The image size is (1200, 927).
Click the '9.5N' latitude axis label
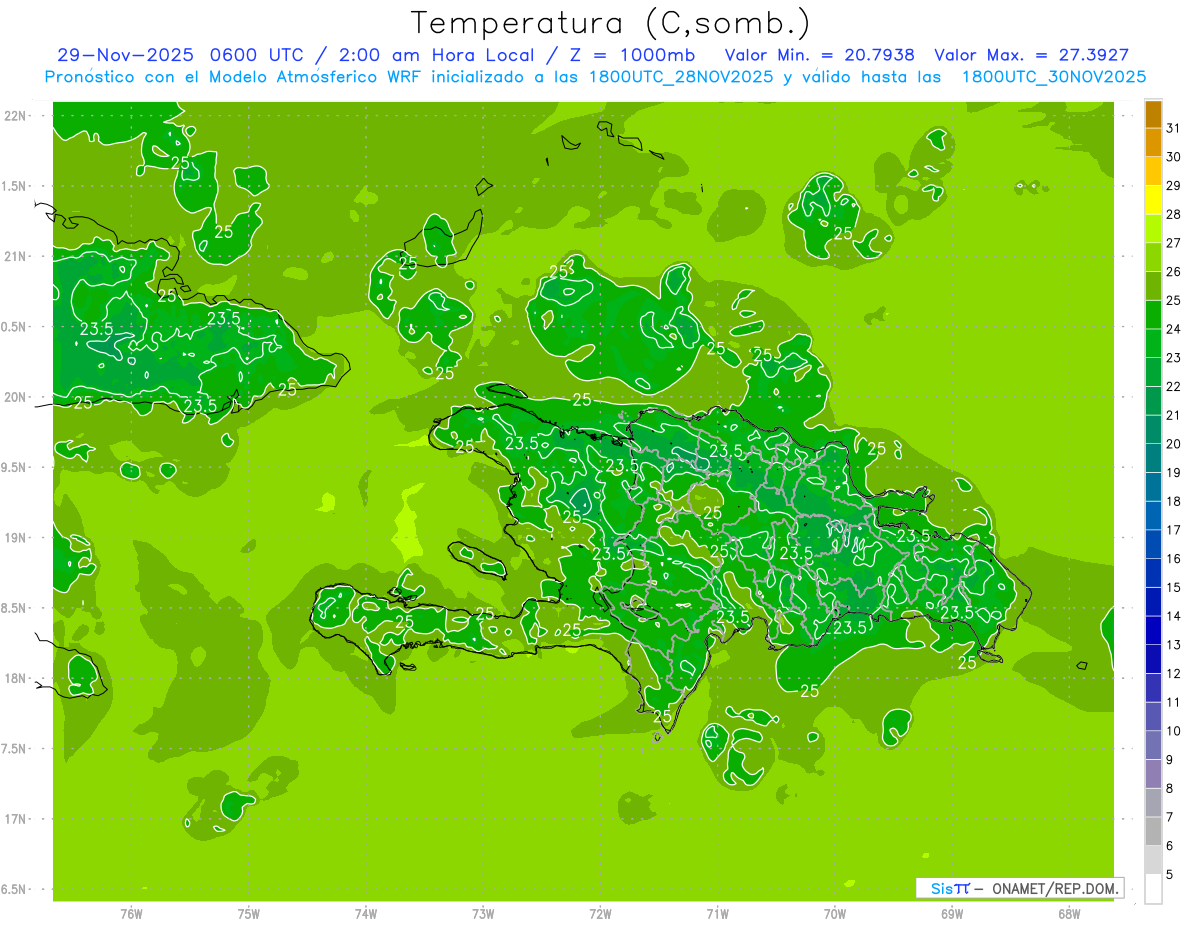click(x=14, y=467)
